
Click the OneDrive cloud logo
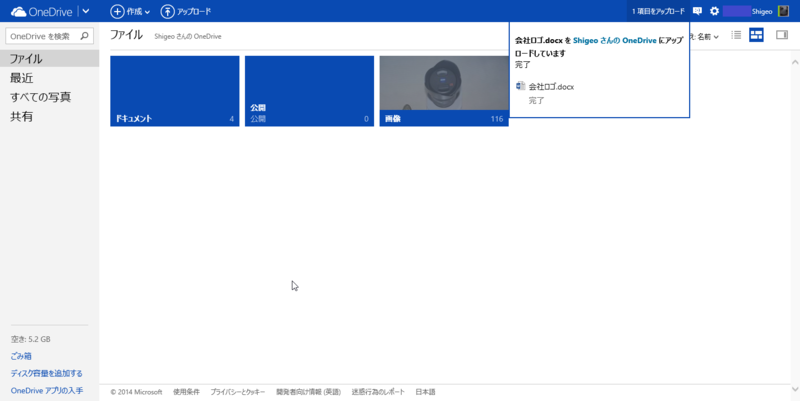click(x=18, y=11)
